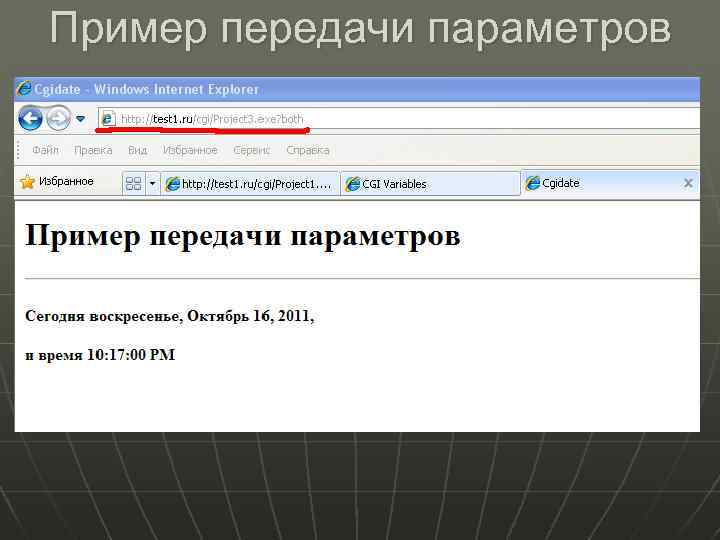The height and width of the screenshot is (540, 720).
Task: Open the Файл menu
Action: pyautogui.click(x=45, y=150)
